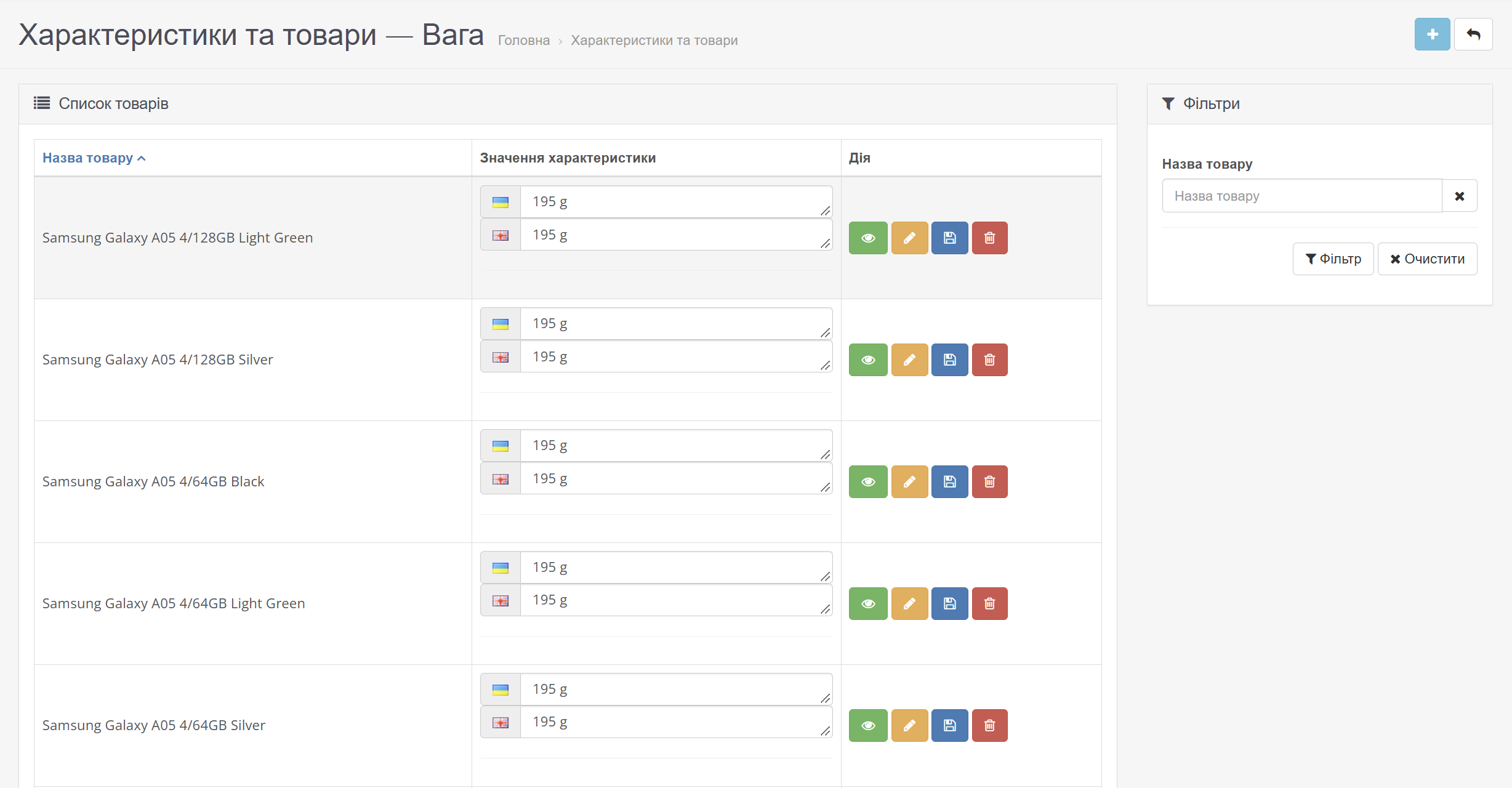
Task: View Samsung Galaxy A05 4/128GB Light Green product
Action: [x=868, y=238]
